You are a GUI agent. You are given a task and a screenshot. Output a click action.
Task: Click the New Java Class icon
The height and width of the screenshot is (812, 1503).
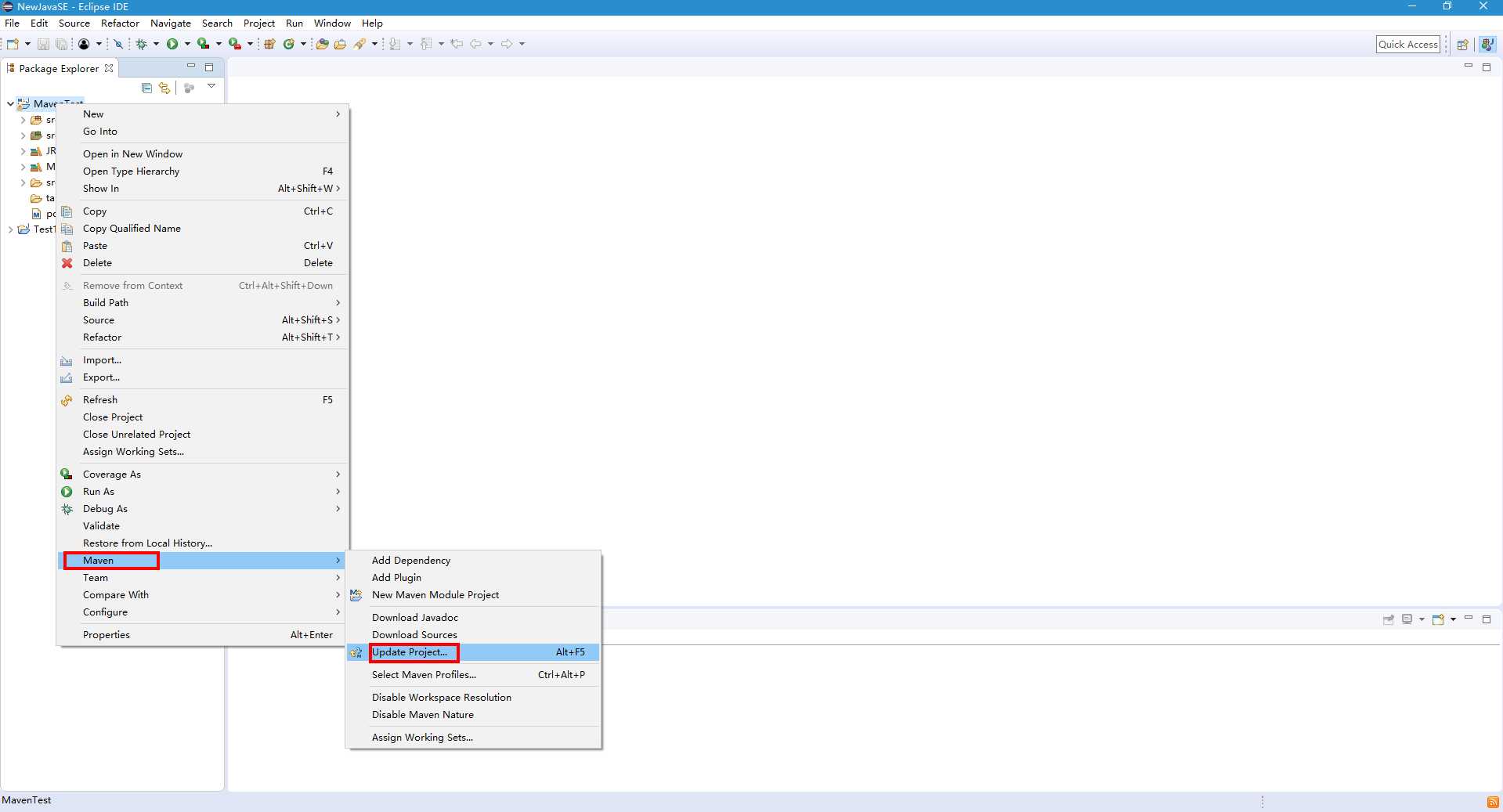pyautogui.click(x=289, y=44)
